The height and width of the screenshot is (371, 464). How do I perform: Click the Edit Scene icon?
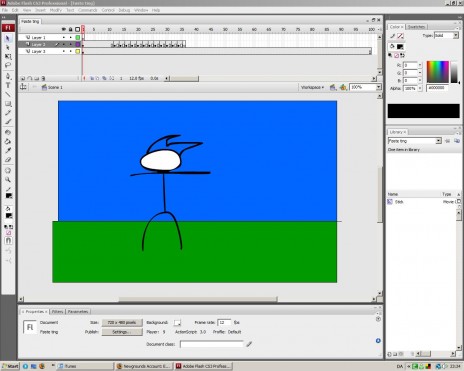tap(333, 87)
